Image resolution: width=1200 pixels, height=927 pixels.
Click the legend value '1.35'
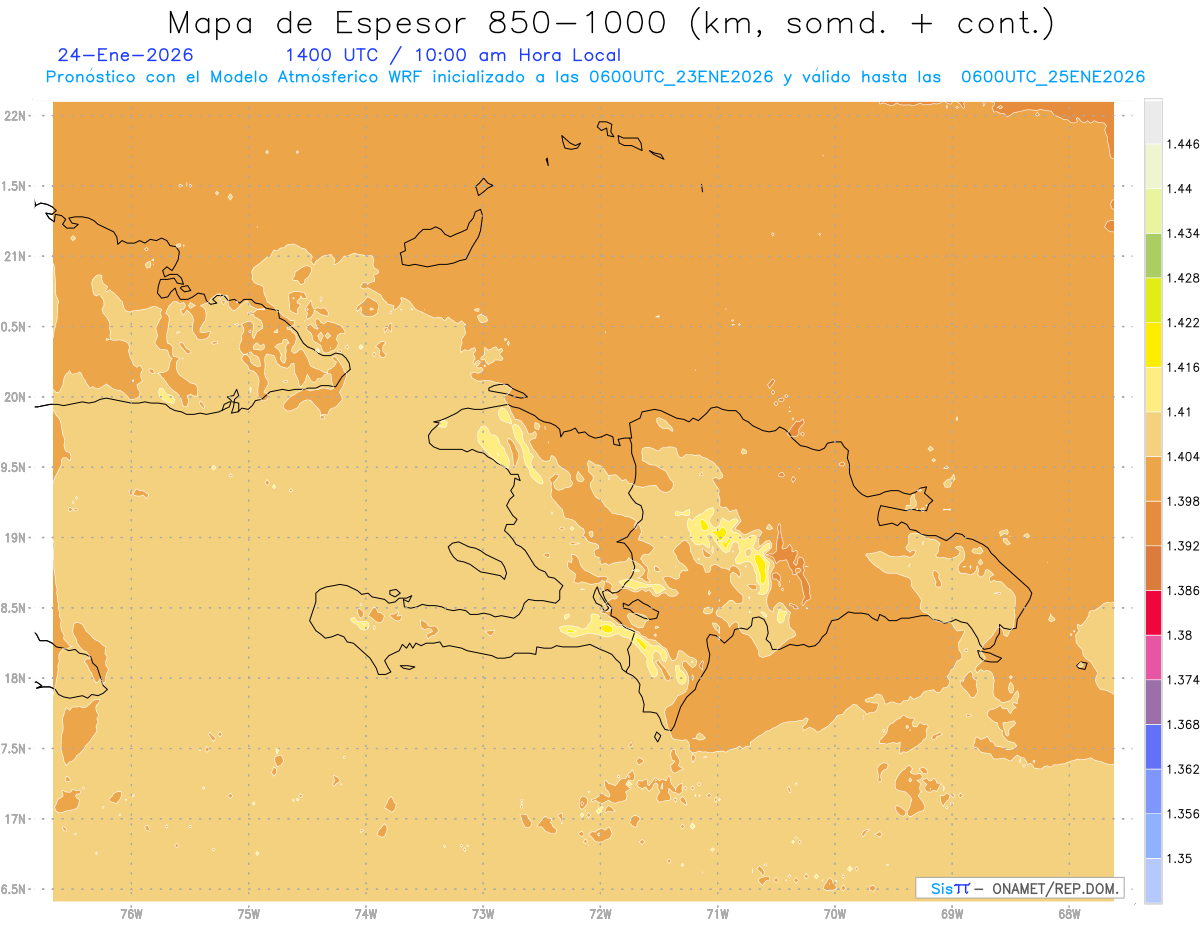click(1179, 858)
